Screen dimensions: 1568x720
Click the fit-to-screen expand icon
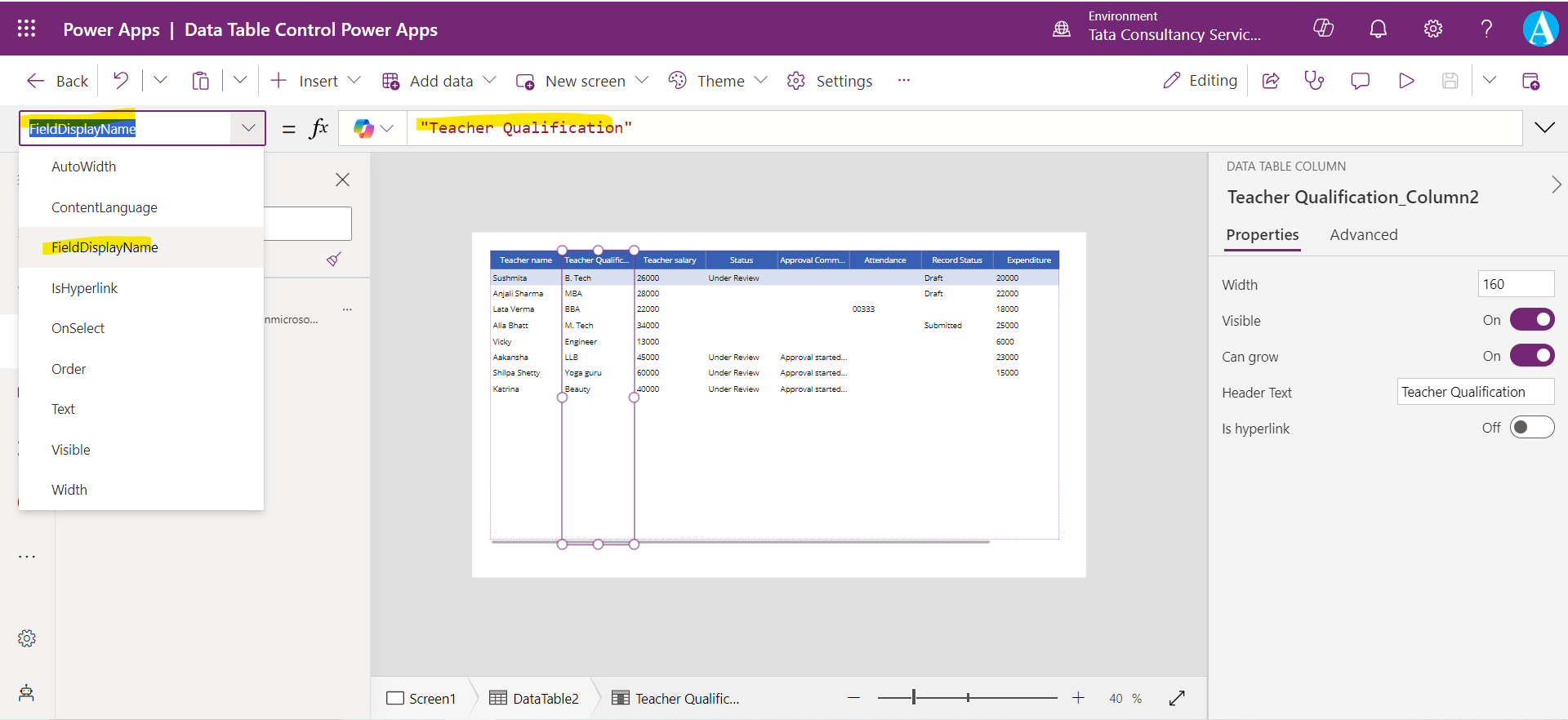(1177, 698)
